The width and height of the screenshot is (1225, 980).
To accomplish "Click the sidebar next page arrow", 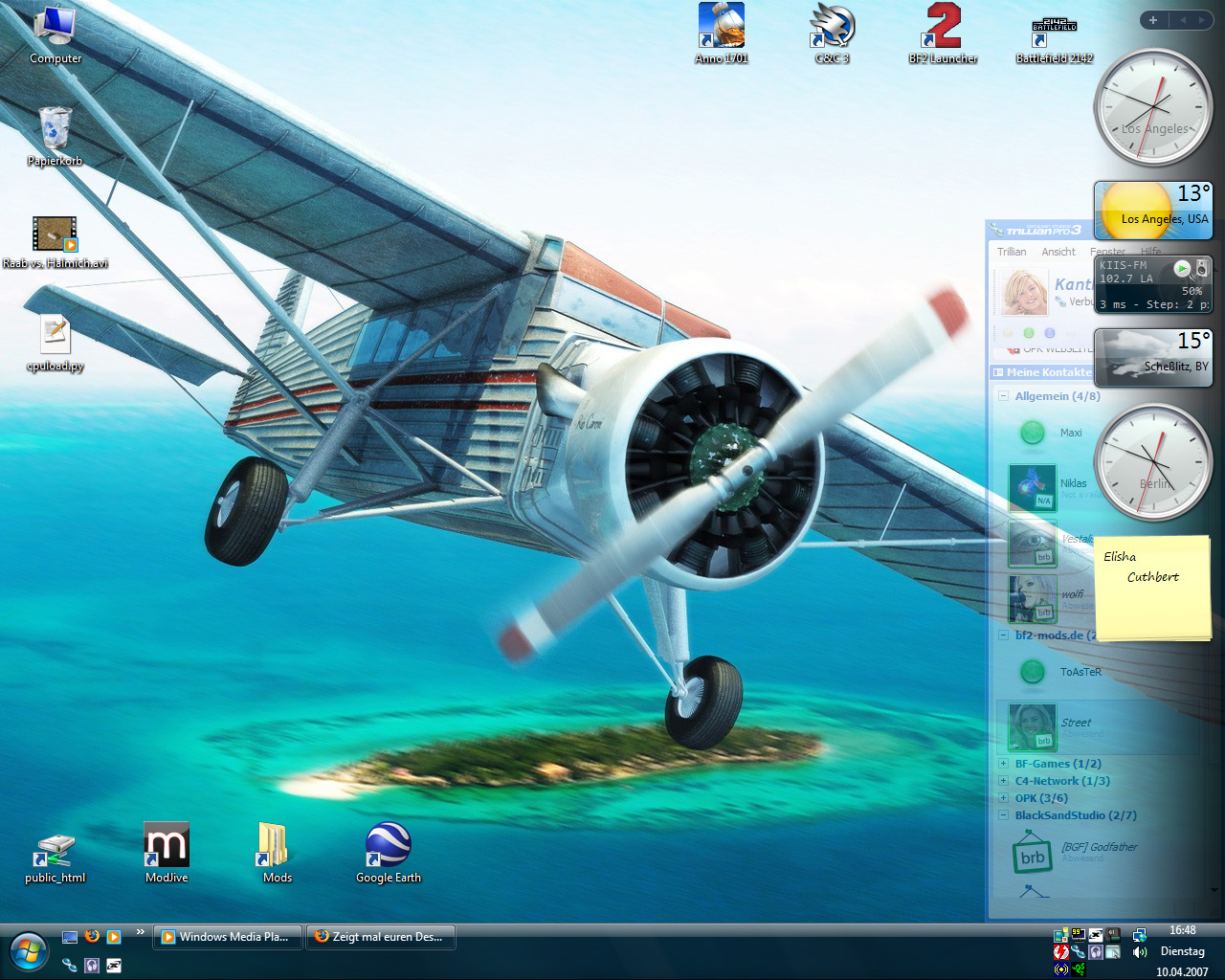I will (x=1203, y=20).
